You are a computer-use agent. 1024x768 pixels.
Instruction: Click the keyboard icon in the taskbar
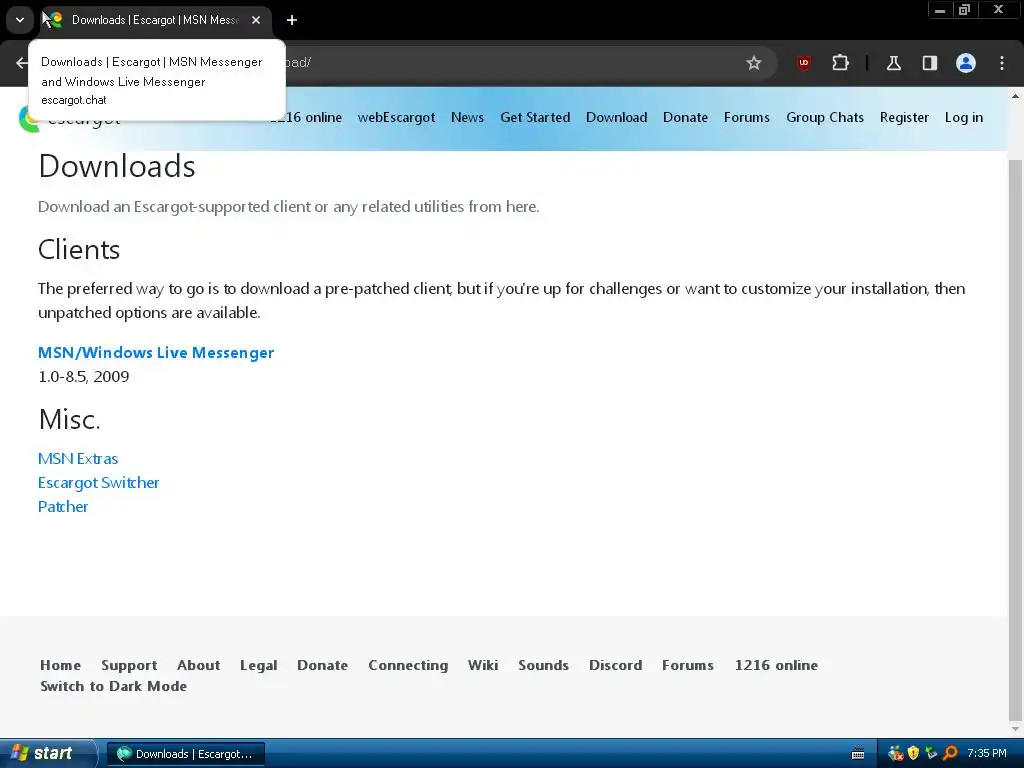click(x=858, y=754)
